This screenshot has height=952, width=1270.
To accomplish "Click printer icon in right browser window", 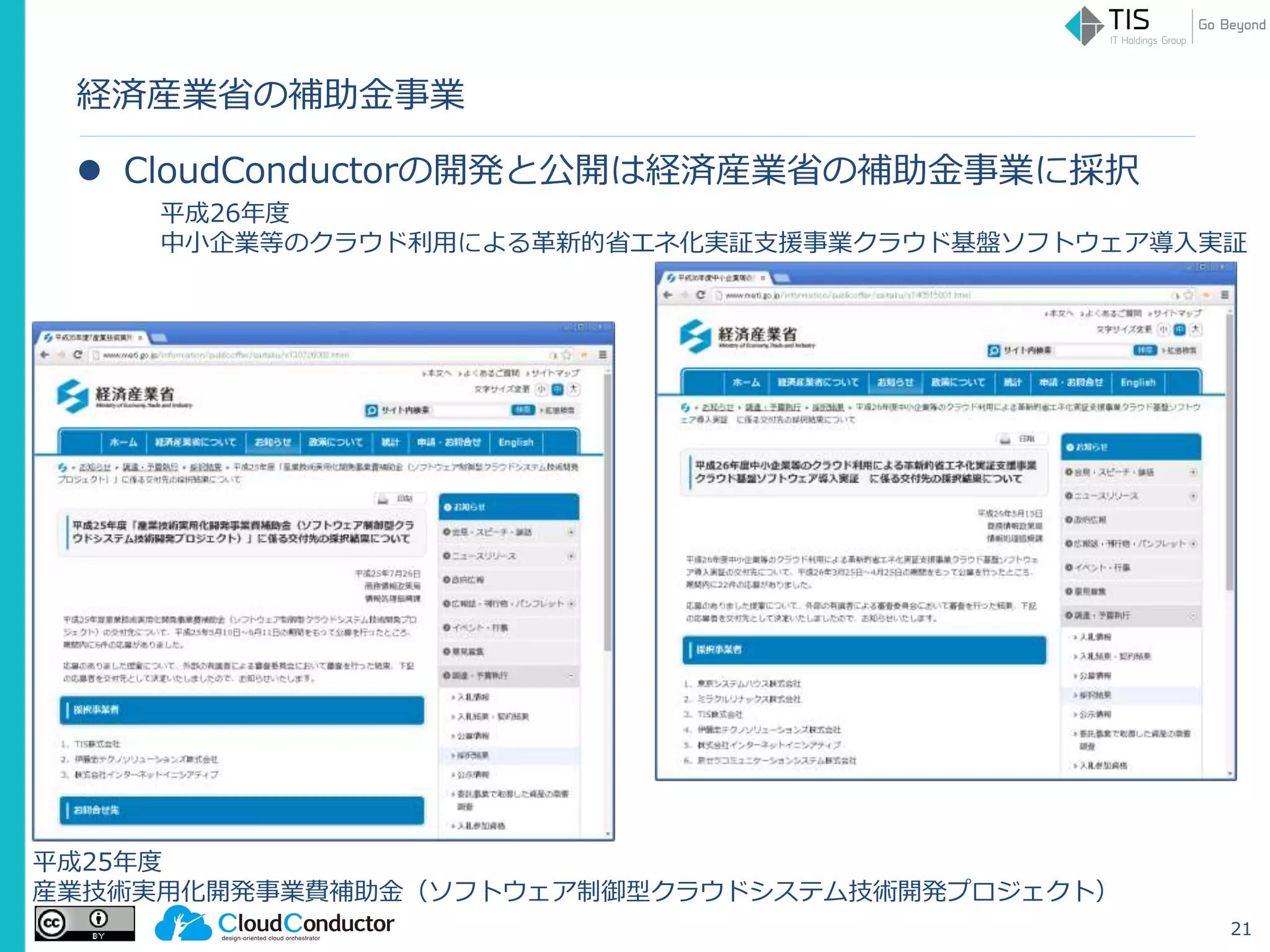I will coord(1006,439).
